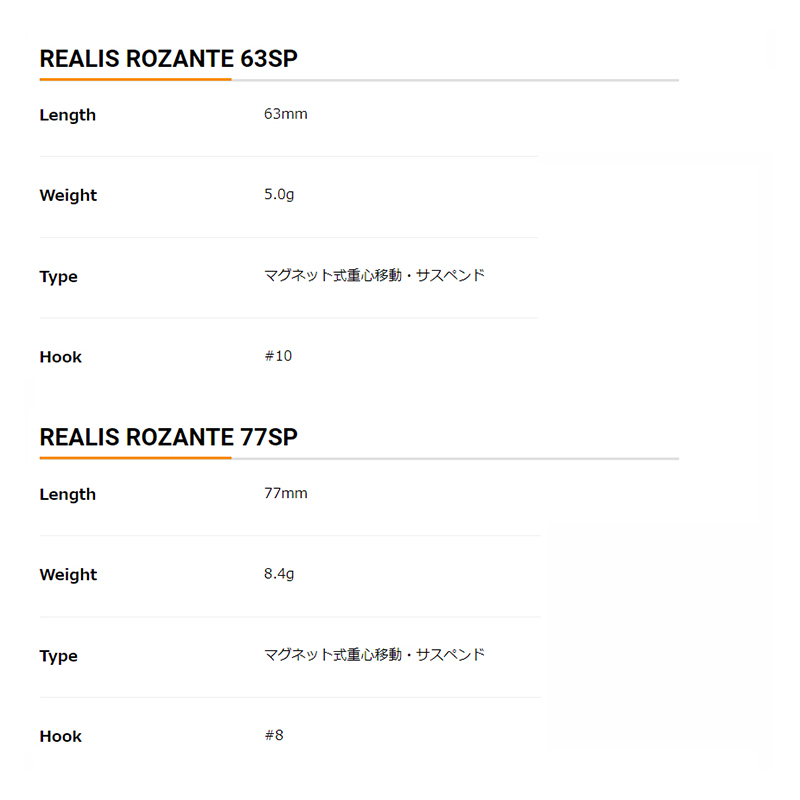Viewport: 800px width, 800px height.
Task: Click the orange underline below the 63SP heading
Action: 135,79
